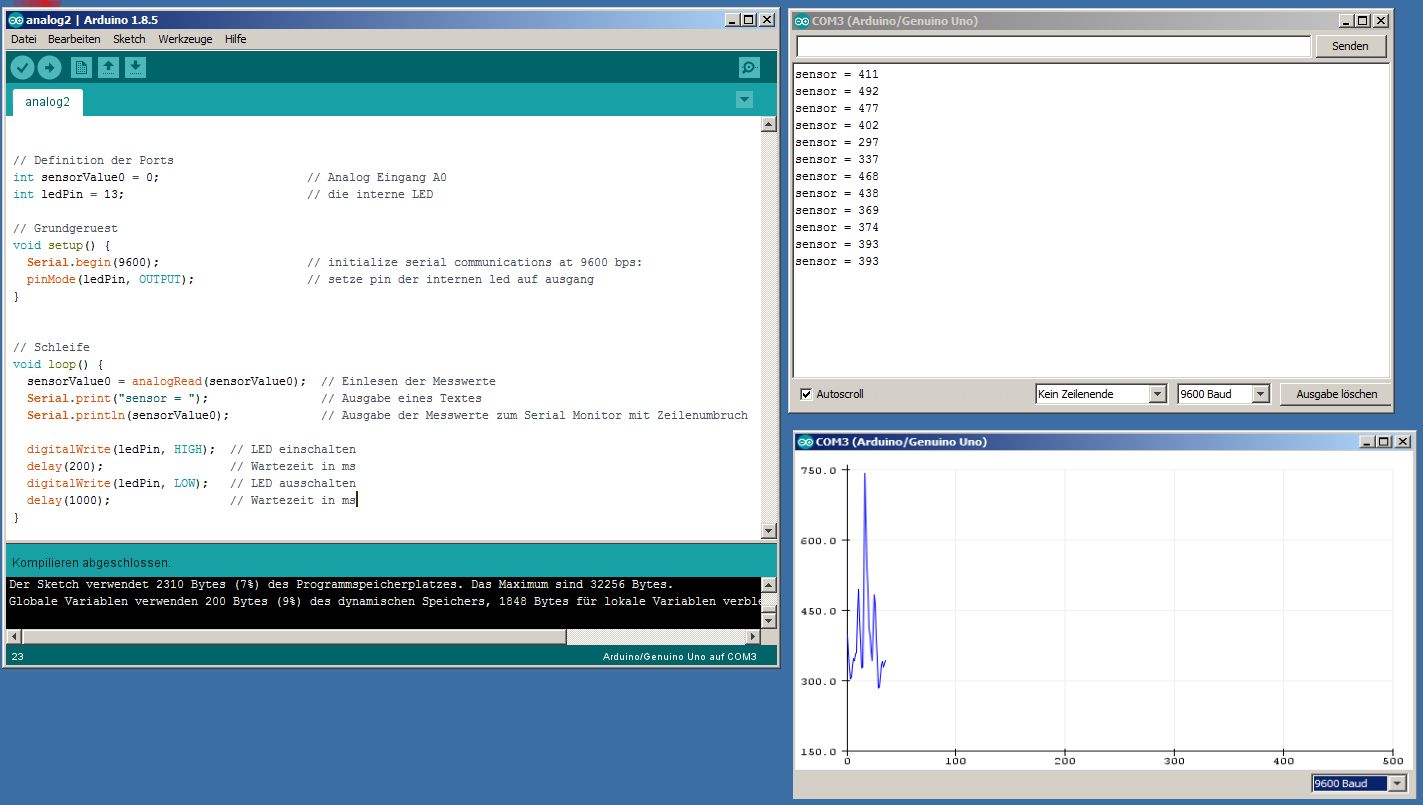This screenshot has height=805, width=1423.
Task: Expand the Kein Zeilenende dropdown
Action: (1157, 394)
